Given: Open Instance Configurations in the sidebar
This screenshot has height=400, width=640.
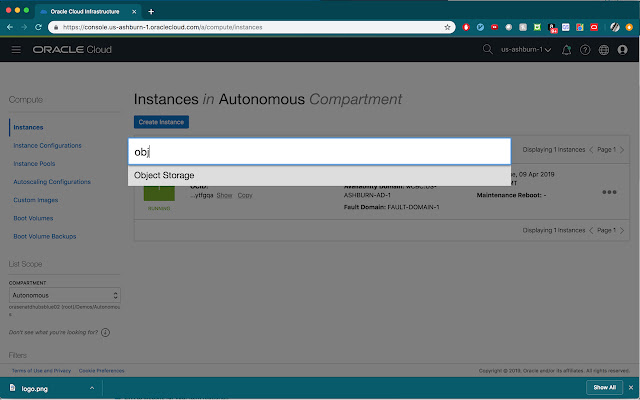Looking at the screenshot, I should tap(47, 145).
